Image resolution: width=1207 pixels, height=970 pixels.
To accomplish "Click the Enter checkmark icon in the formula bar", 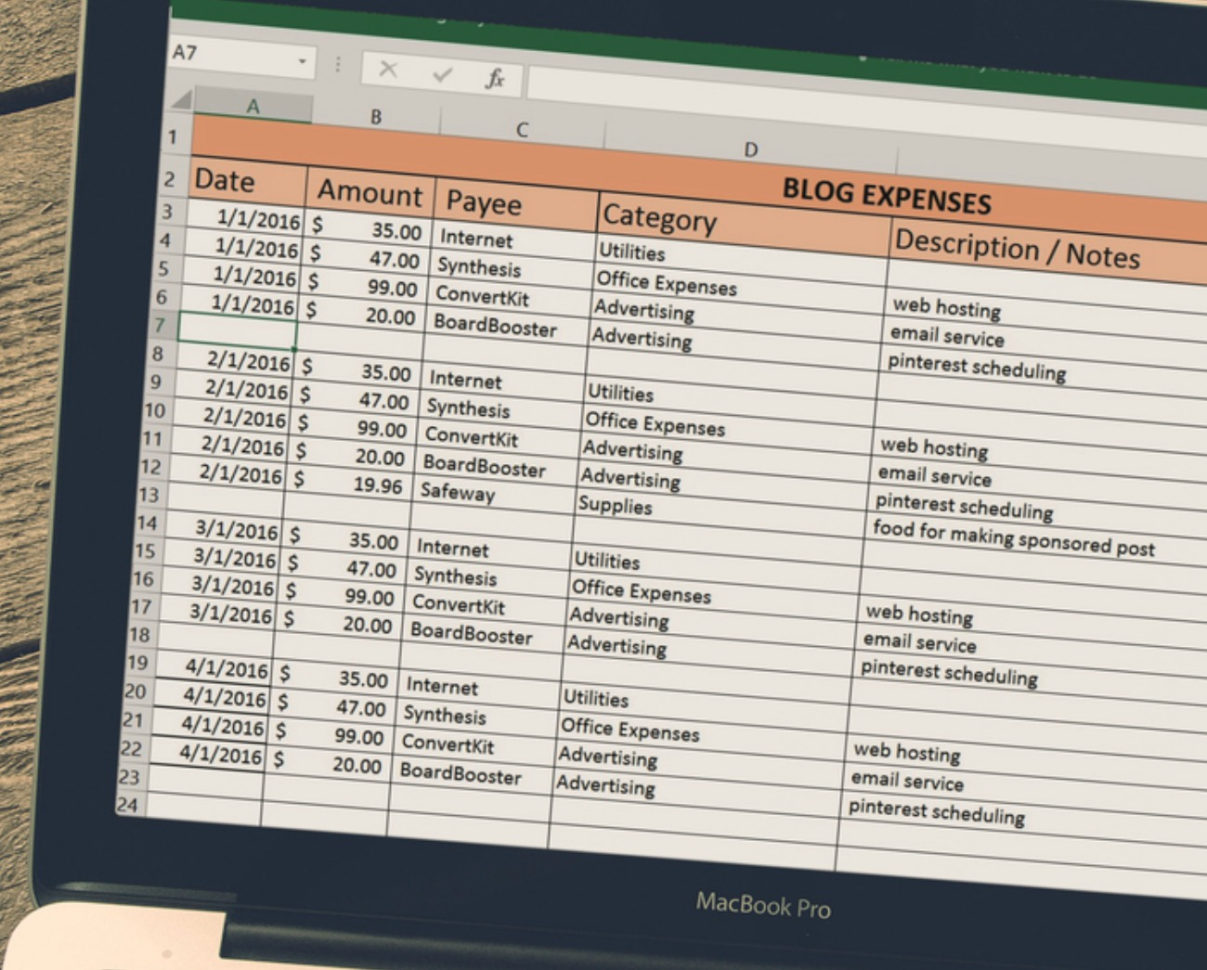I will [443, 76].
